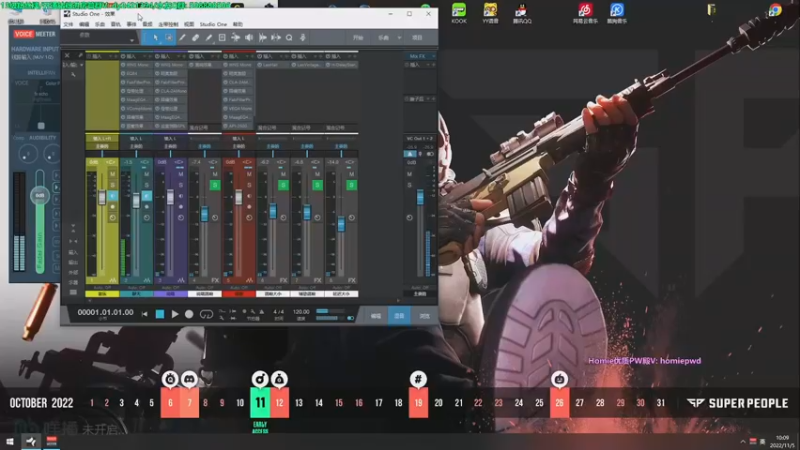Open the dropdown arrow beside 乐曲 button
The image size is (800, 450).
click(399, 38)
